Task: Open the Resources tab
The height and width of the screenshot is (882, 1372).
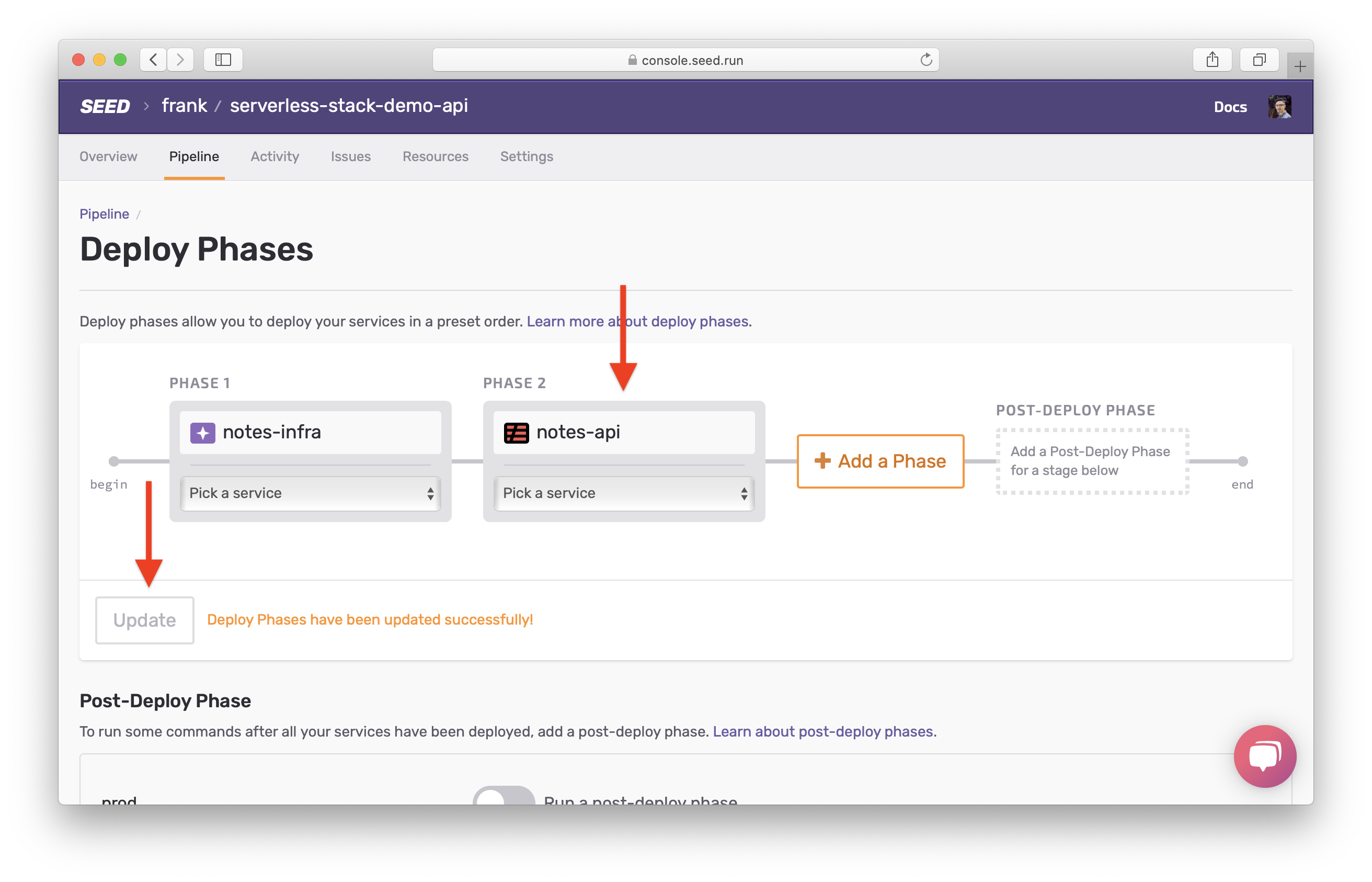Action: [435, 156]
